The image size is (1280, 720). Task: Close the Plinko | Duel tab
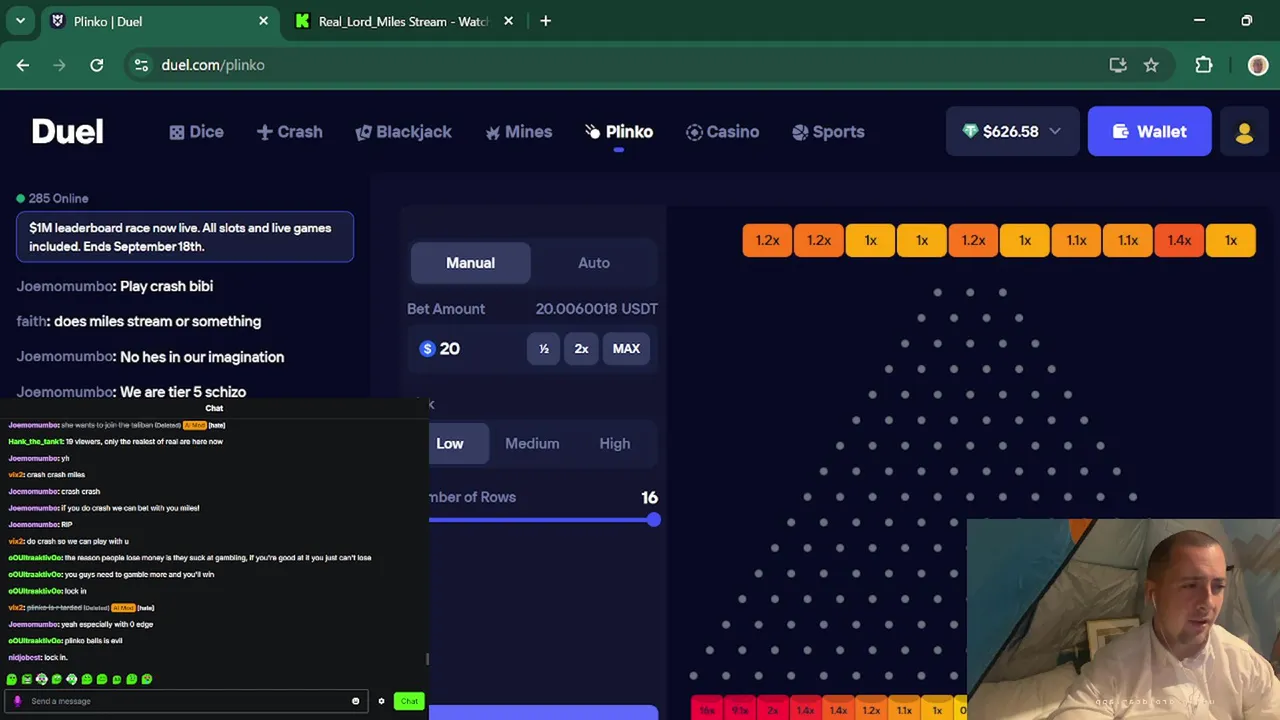click(x=264, y=21)
